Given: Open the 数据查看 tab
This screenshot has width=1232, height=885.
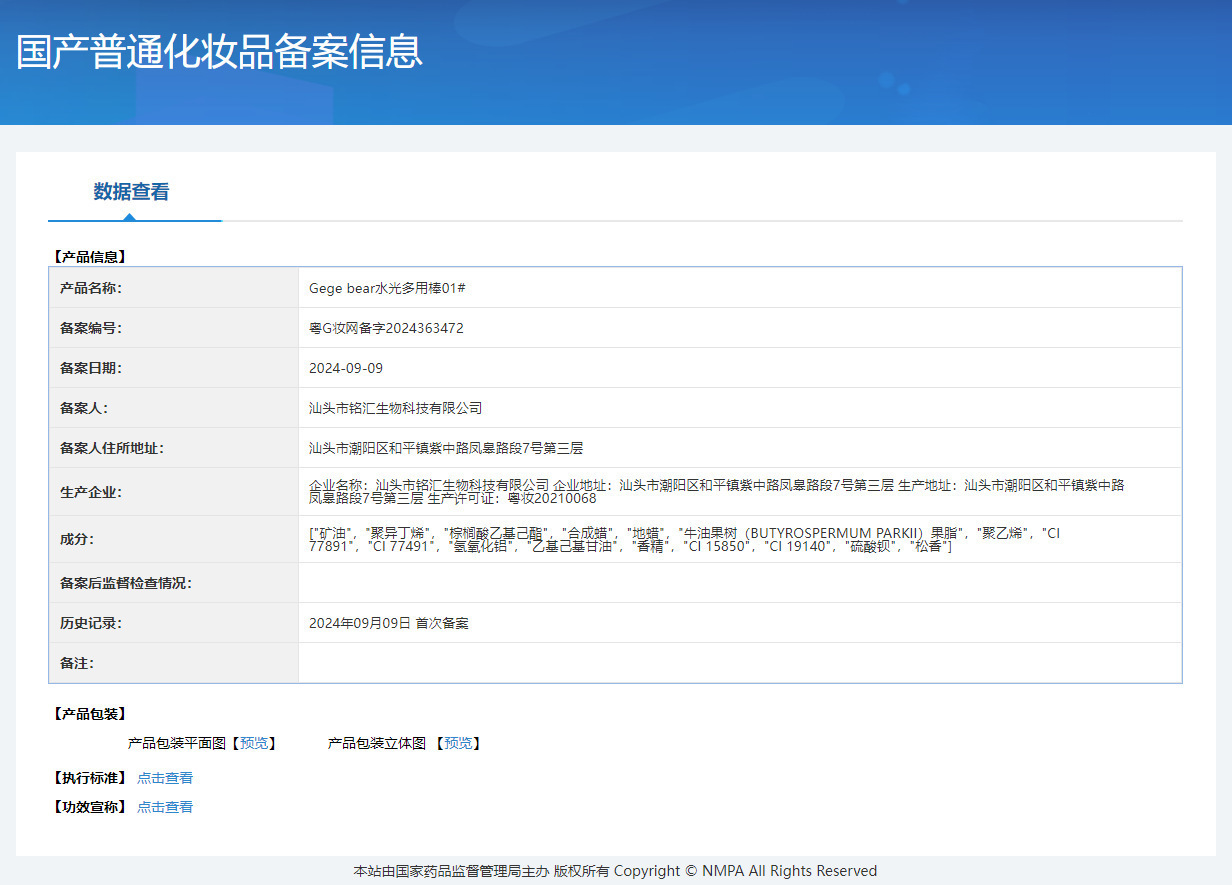Looking at the screenshot, I should pos(131,192).
